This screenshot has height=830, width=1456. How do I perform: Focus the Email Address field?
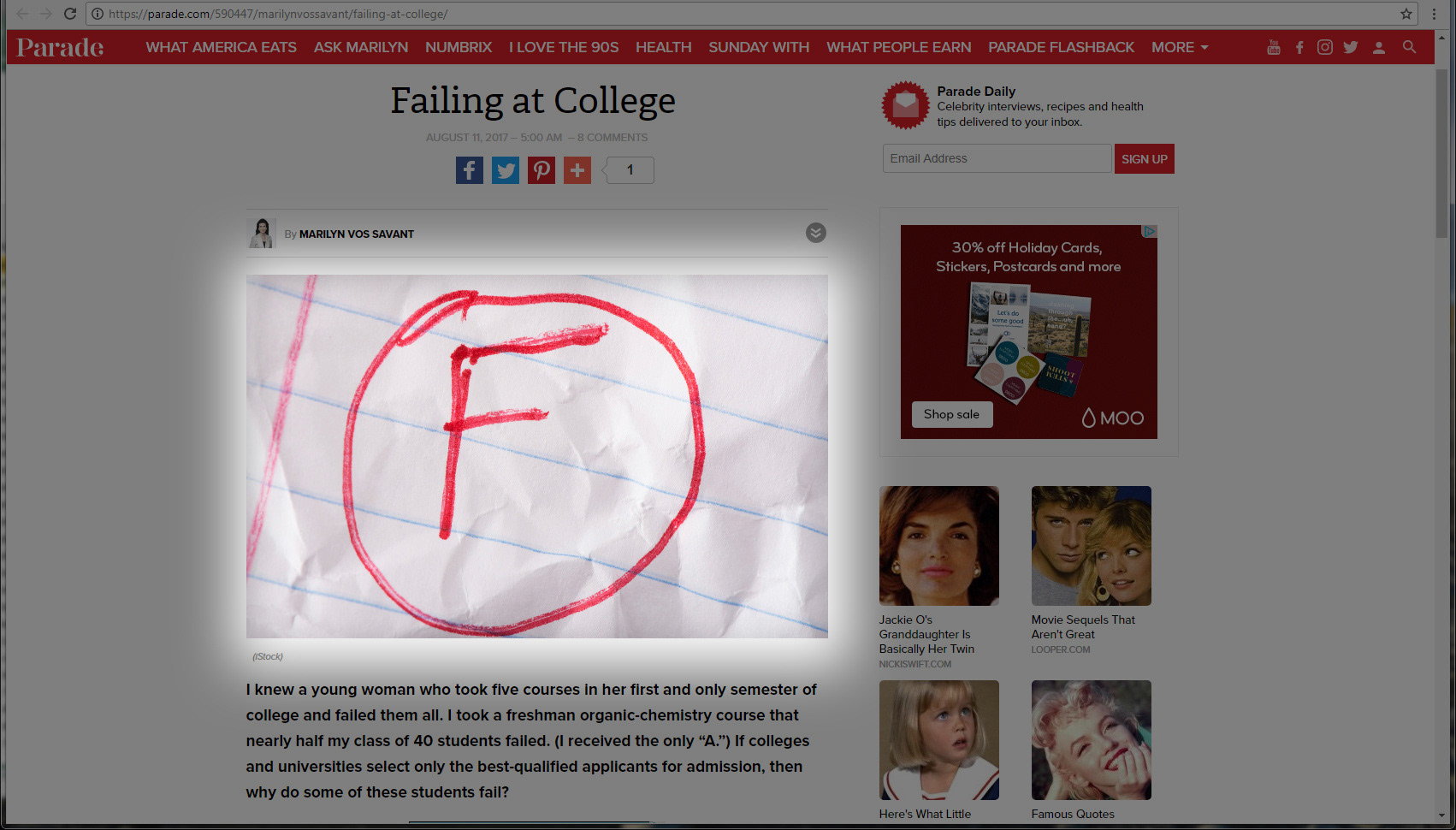[997, 158]
